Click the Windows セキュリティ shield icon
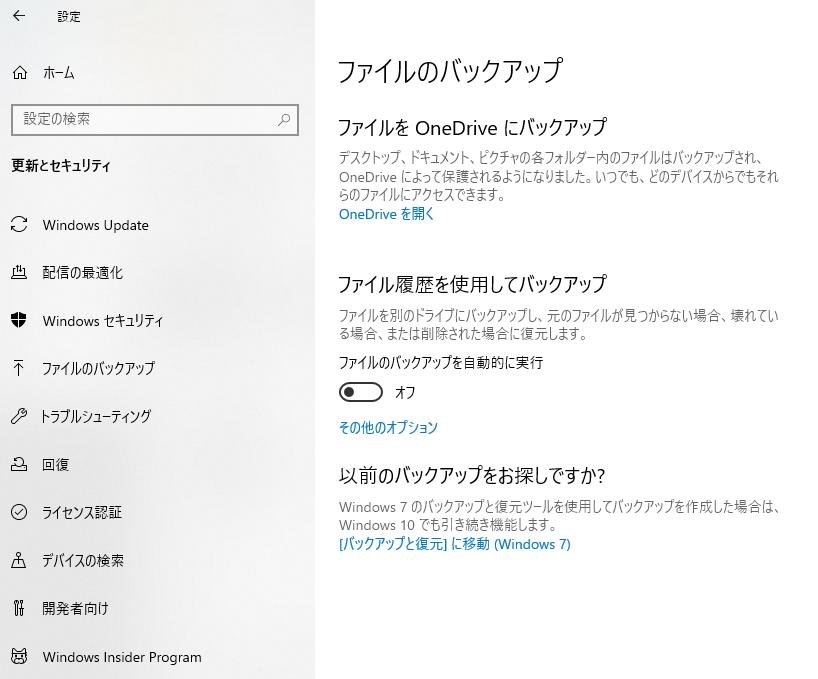Screen dimensions: 818x679 pyautogui.click(x=19, y=320)
